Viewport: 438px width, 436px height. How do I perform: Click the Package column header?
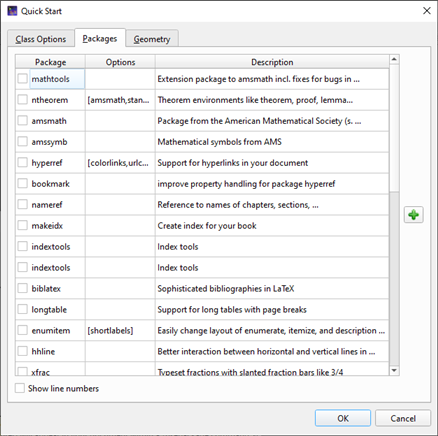[x=50, y=62]
